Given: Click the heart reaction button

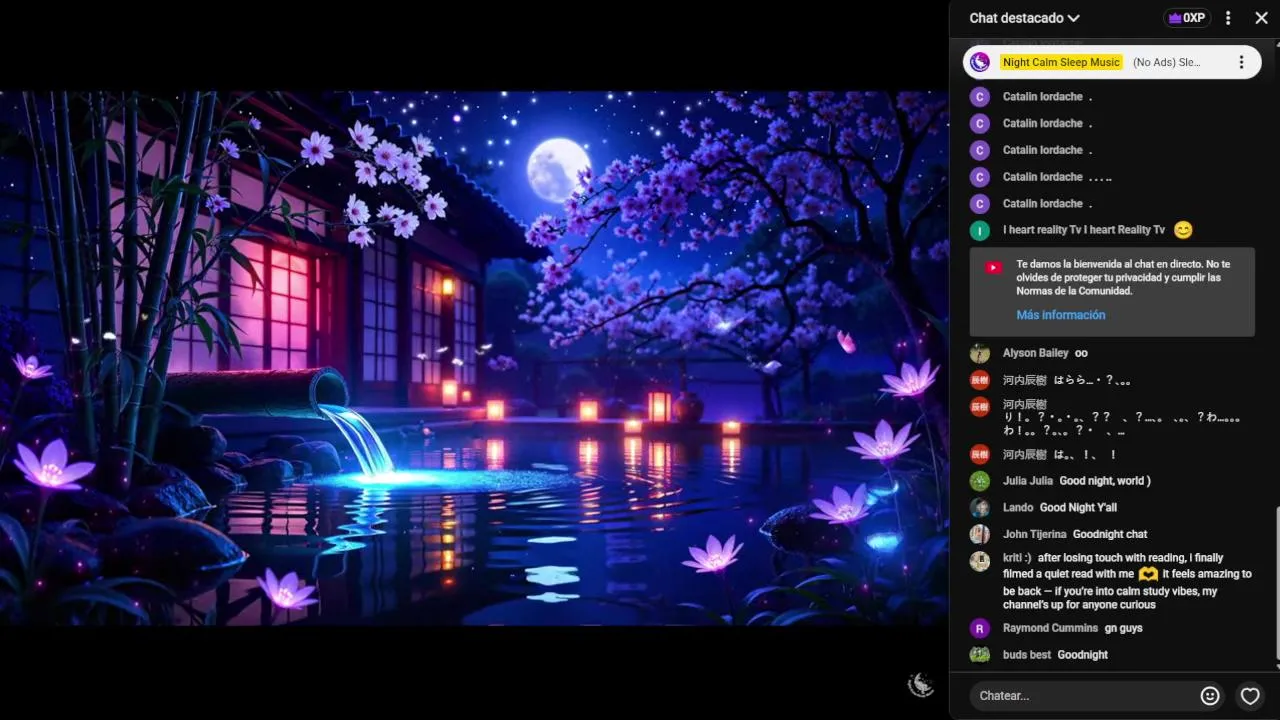Looking at the screenshot, I should [1250, 696].
